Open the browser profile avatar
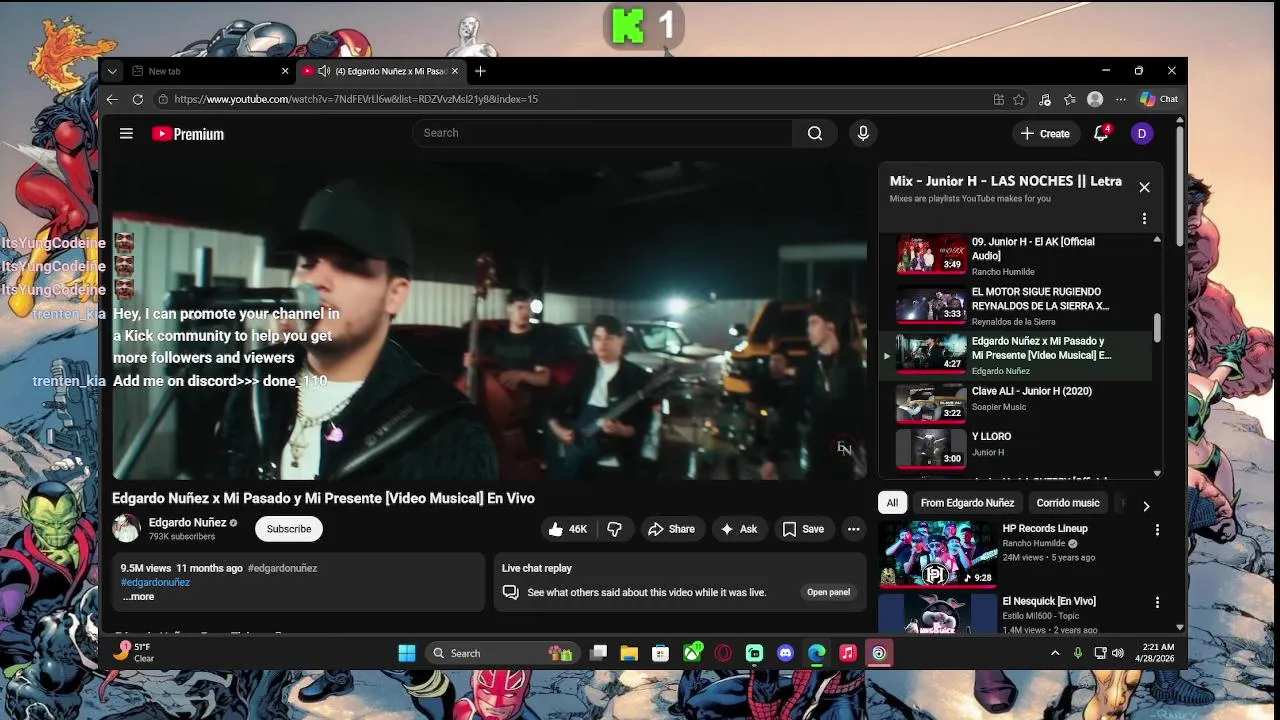 point(1095,99)
